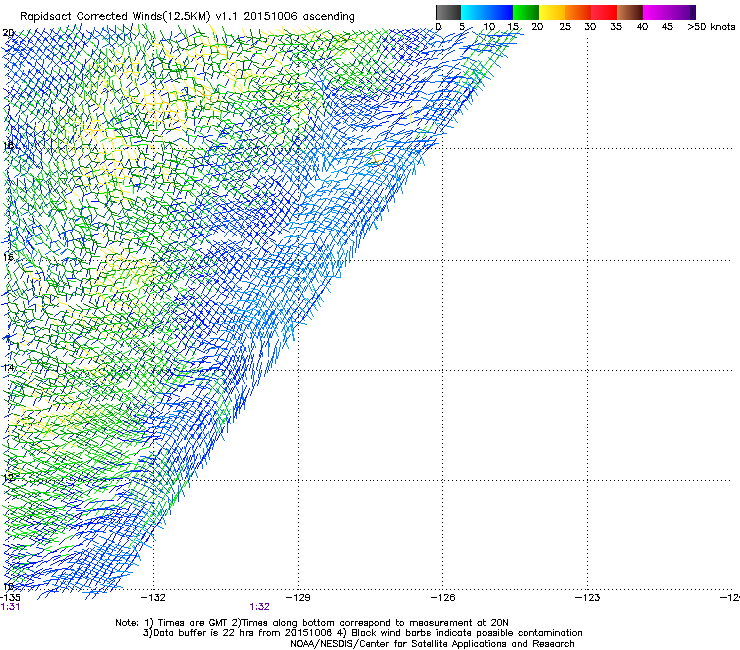Click the '>50 knots' legend label
740x650 pixels.
click(x=711, y=27)
